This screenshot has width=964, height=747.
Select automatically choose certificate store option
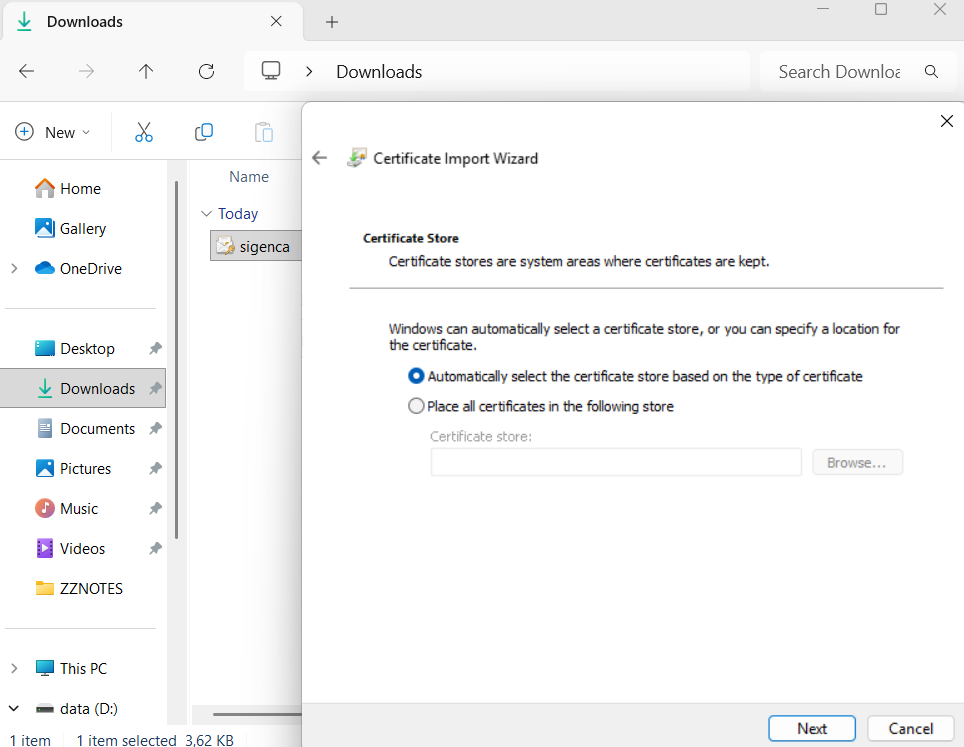pyautogui.click(x=417, y=377)
